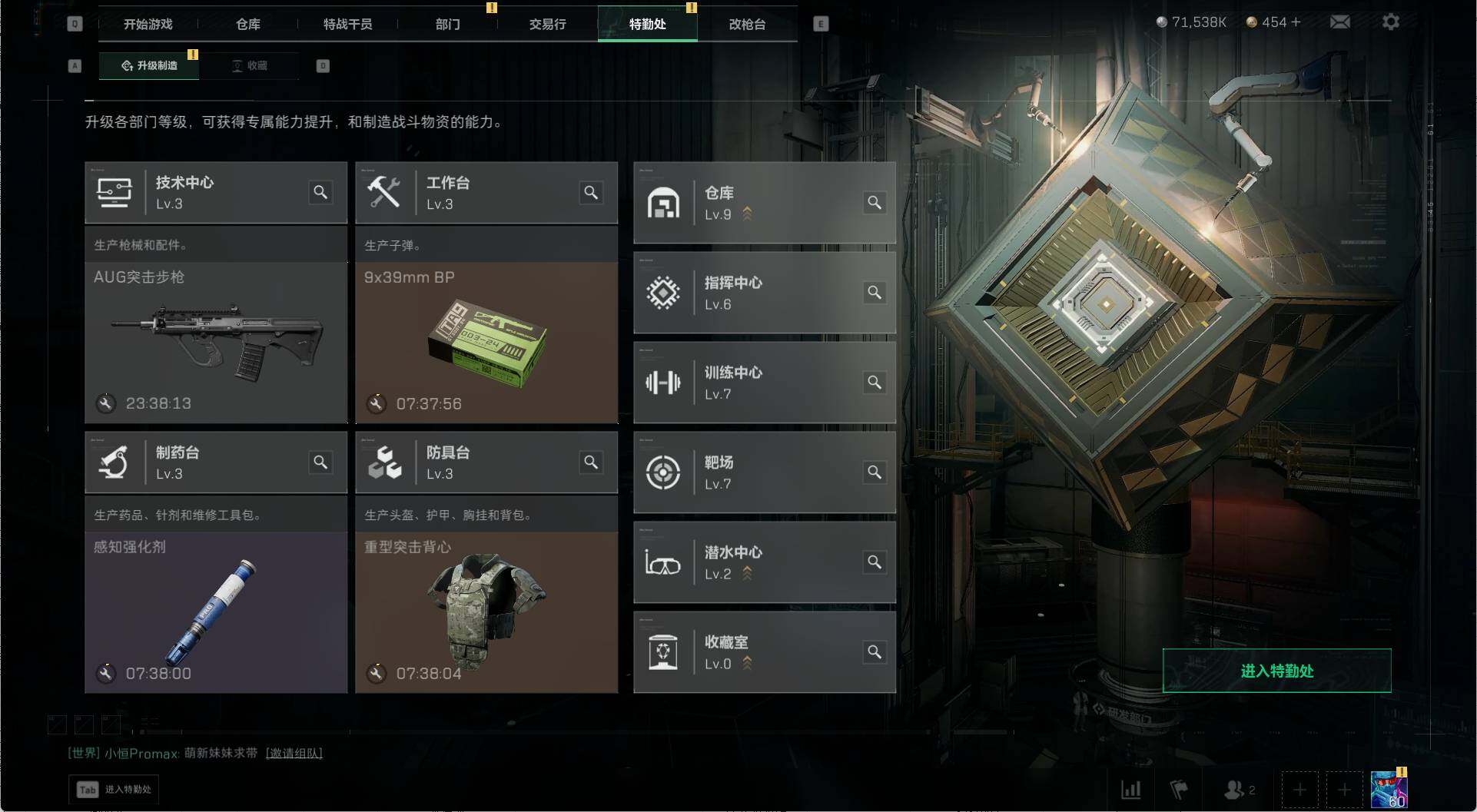The image size is (1477, 812).
Task: Click magnifier icon on 工作台 card
Action: pyautogui.click(x=591, y=192)
